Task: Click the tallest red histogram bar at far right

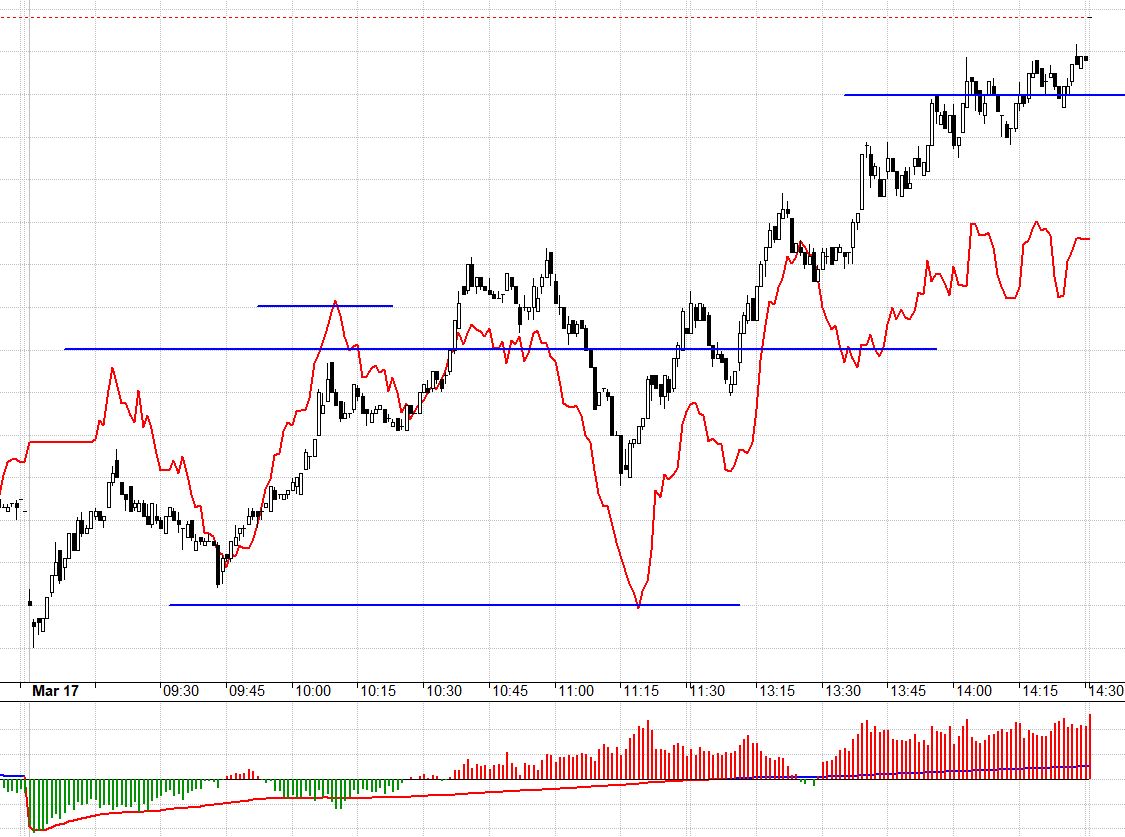Action: (1089, 746)
